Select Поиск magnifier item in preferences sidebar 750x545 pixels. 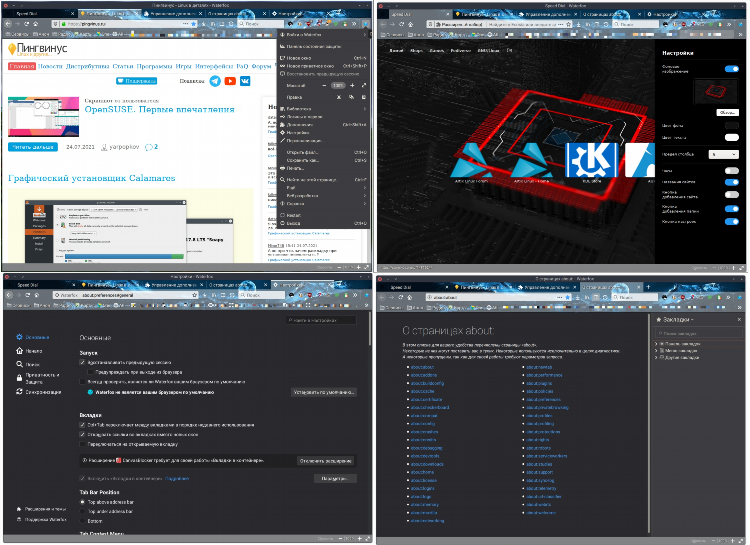pos(28,364)
